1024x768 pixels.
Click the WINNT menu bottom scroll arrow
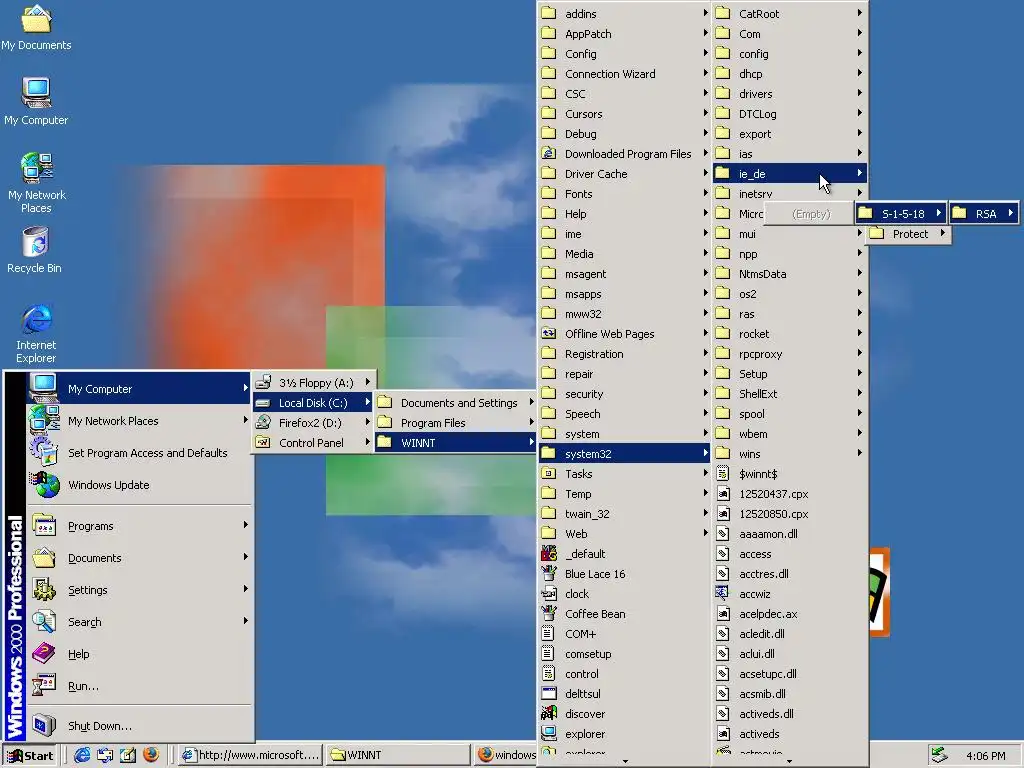624,761
